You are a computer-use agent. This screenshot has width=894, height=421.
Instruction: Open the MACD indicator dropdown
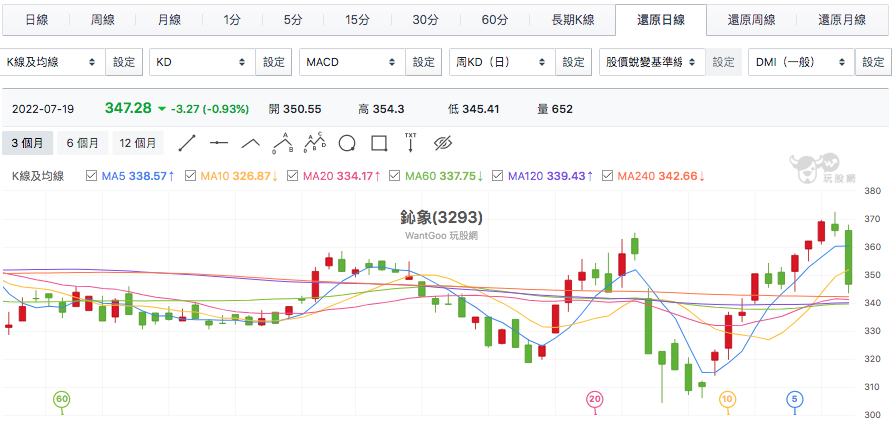click(352, 62)
